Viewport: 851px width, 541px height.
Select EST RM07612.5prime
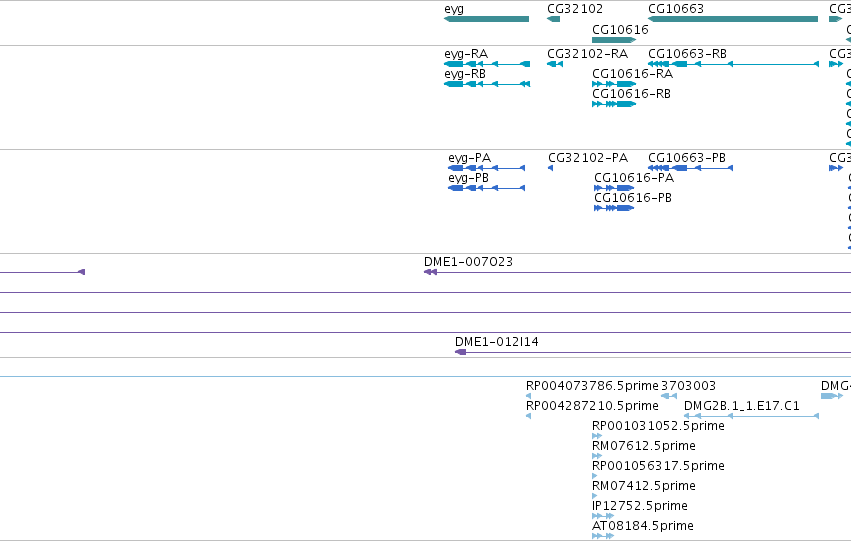[x=597, y=456]
